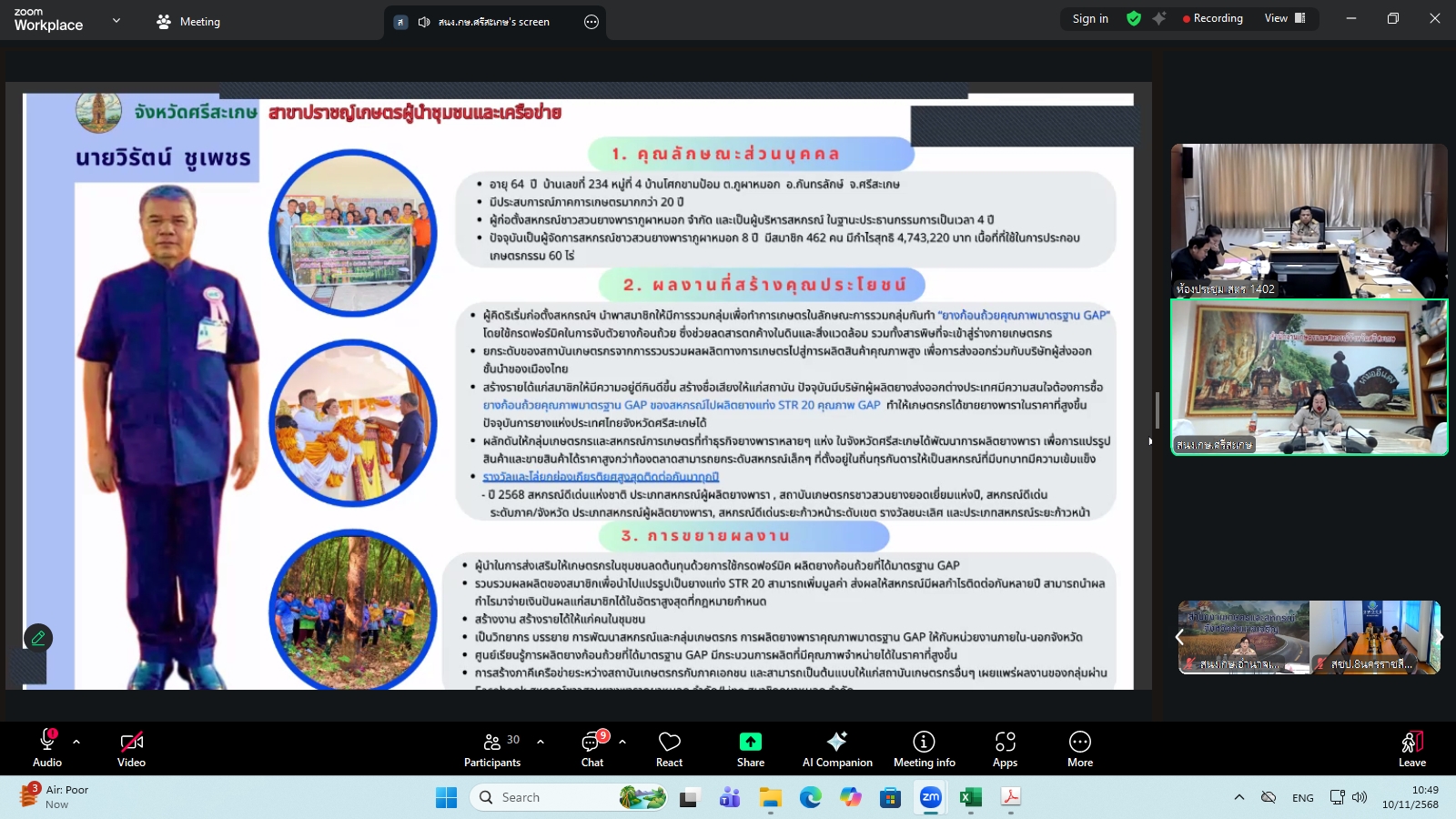Click the green Share screen icon
This screenshot has height=819, width=1456.
750,742
